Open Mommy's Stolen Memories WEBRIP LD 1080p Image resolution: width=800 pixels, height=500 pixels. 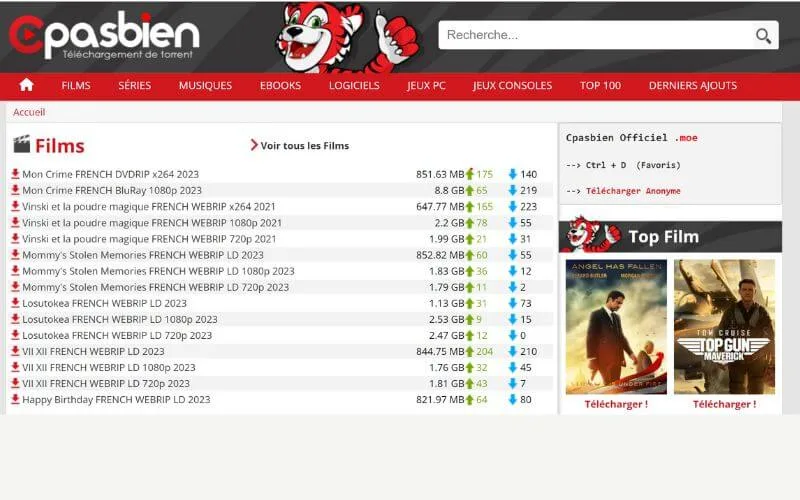tap(158, 271)
